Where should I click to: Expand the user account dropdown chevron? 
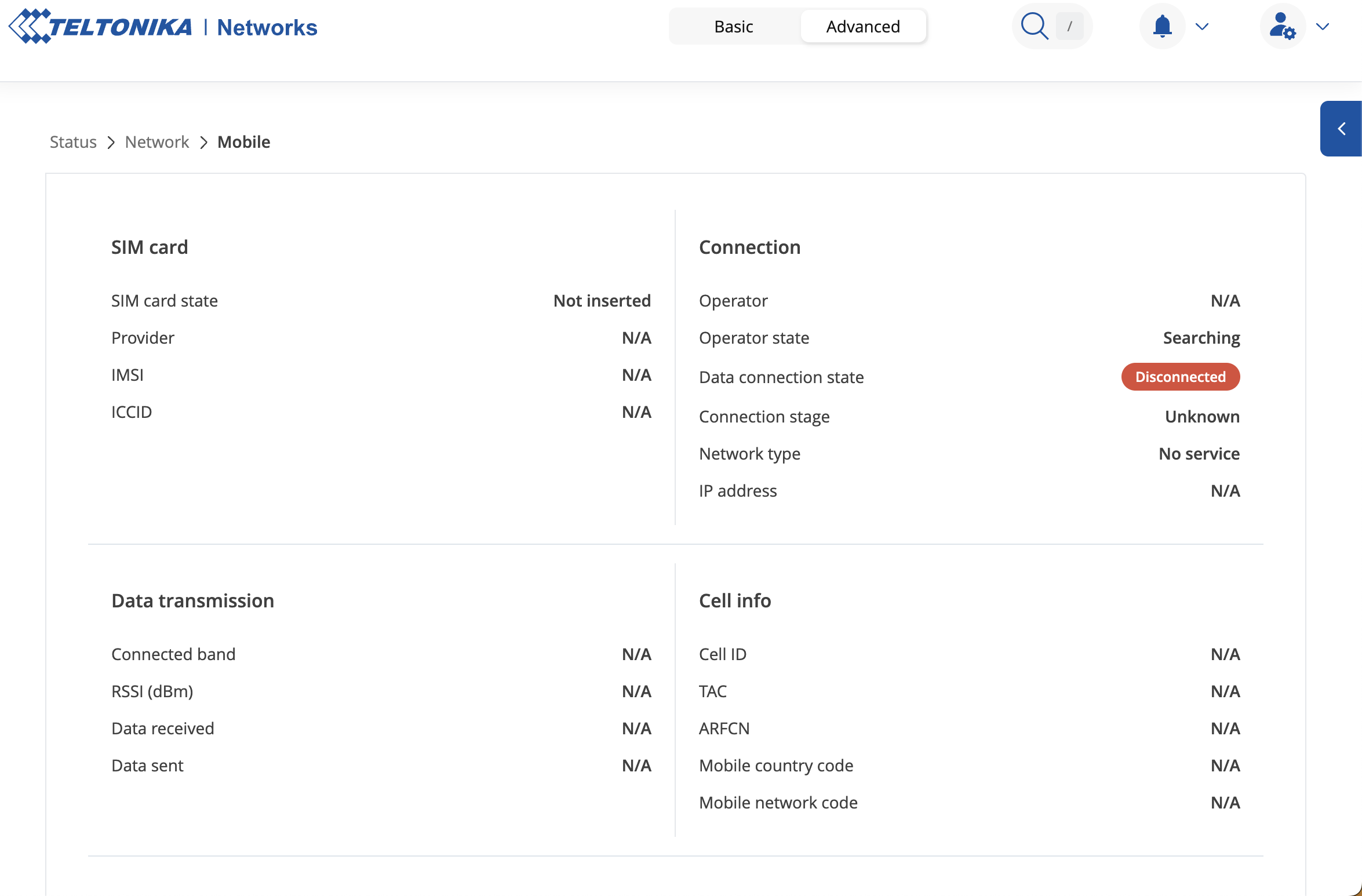(1323, 27)
